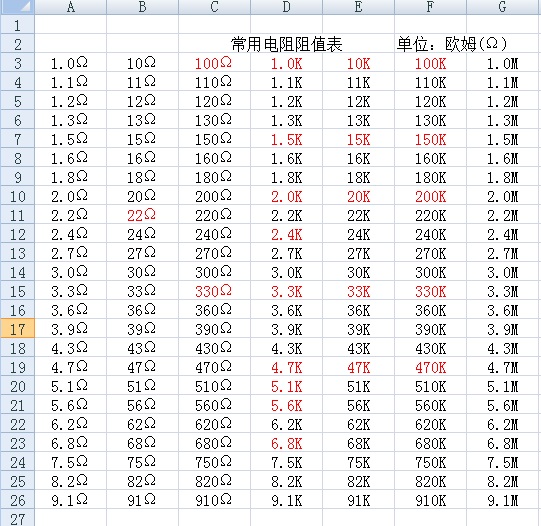Select column F header
The width and height of the screenshot is (541, 526).
click(430, 7)
